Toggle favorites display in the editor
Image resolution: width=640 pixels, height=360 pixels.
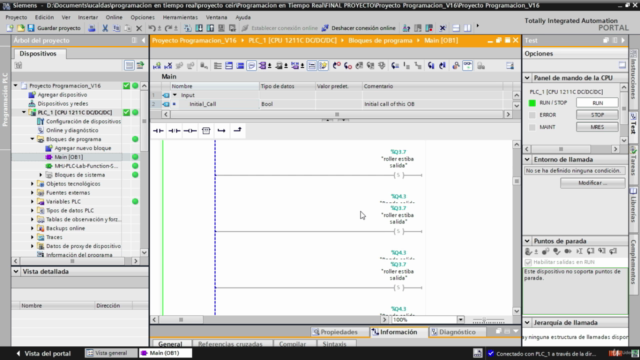[x=323, y=66]
